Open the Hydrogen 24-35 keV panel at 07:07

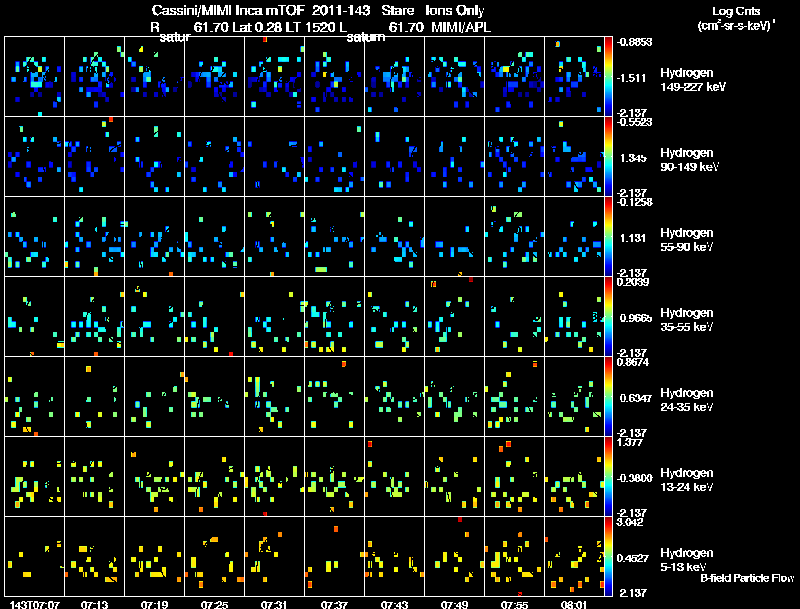click(x=34, y=397)
